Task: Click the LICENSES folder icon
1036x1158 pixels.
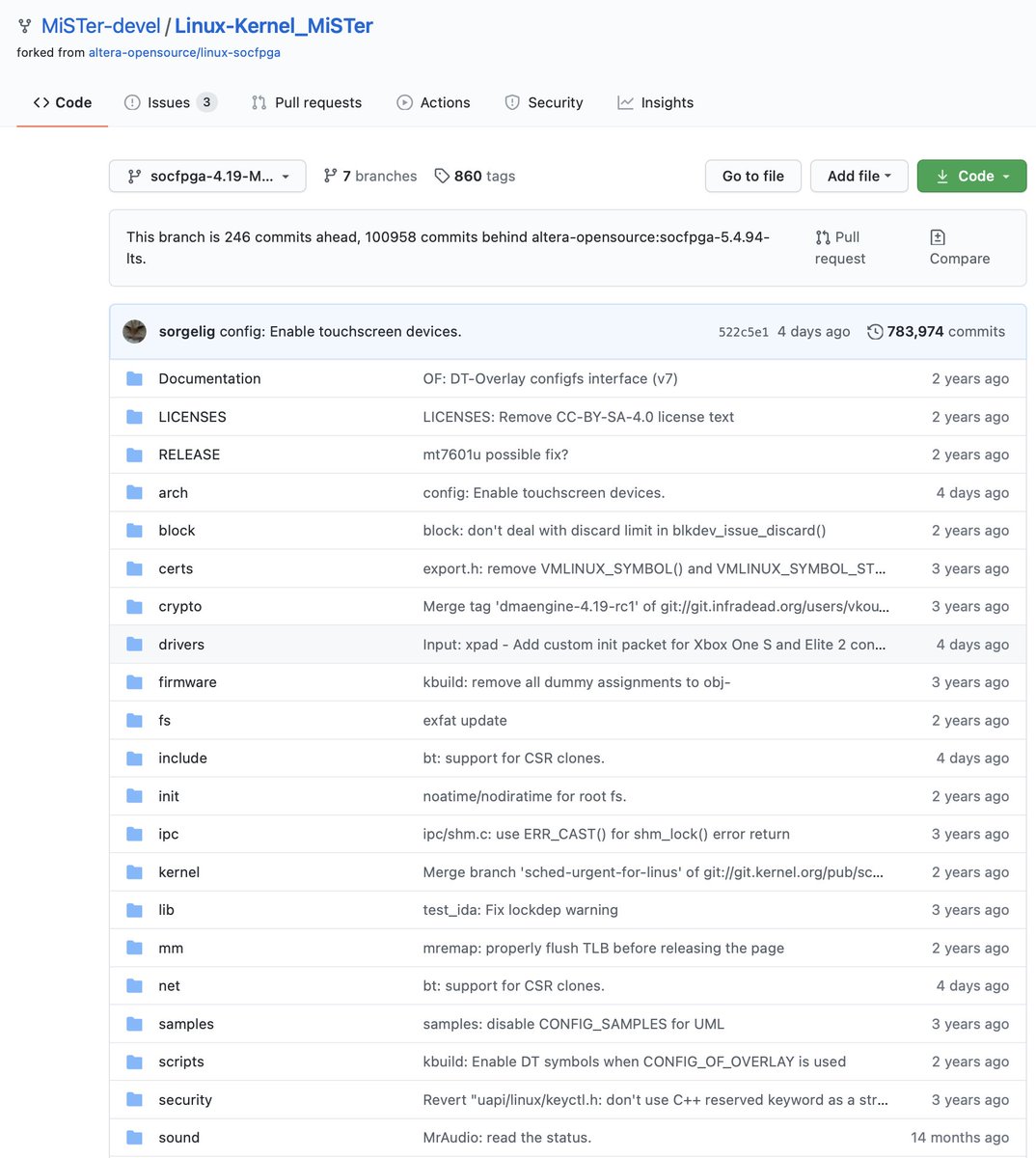Action: (135, 417)
